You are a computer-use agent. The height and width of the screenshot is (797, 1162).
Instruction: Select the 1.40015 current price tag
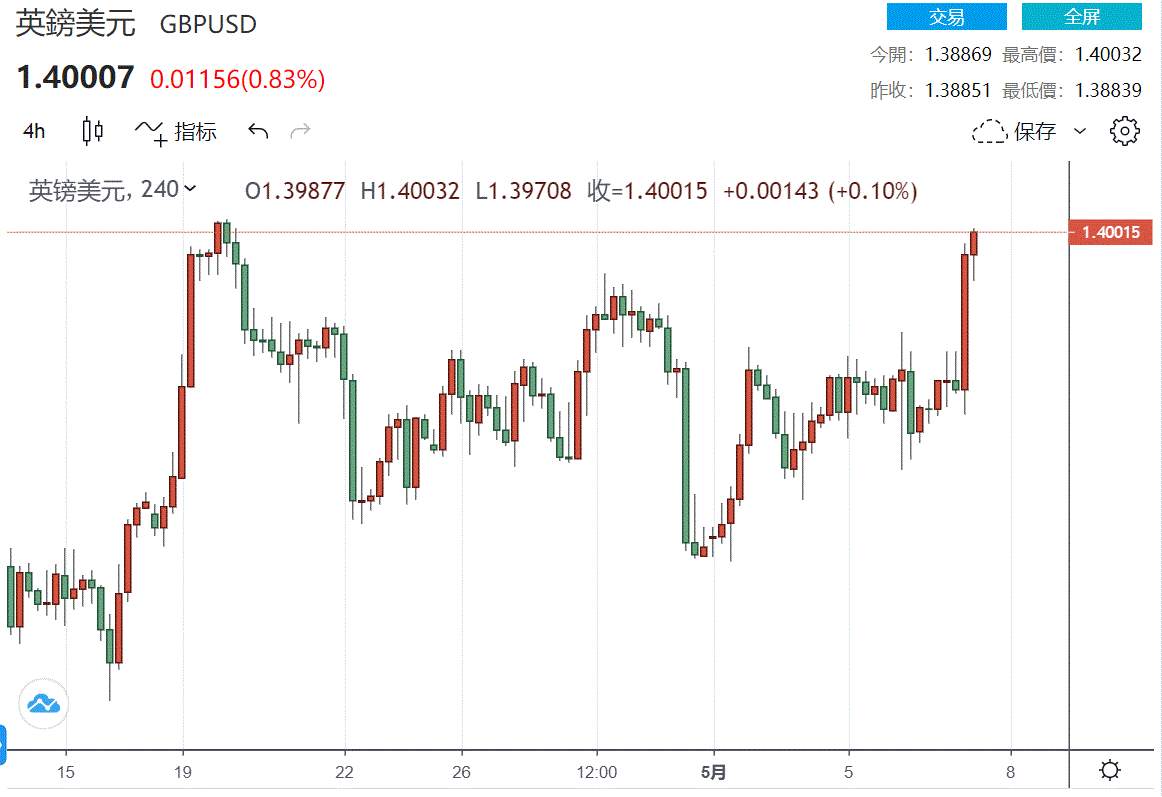coord(1110,232)
